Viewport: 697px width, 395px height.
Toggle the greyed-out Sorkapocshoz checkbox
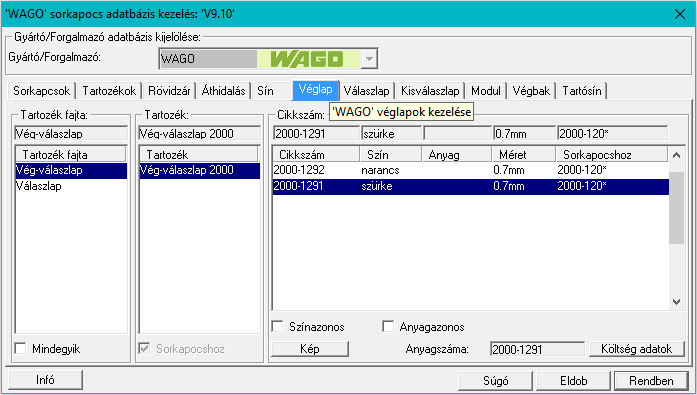(144, 348)
